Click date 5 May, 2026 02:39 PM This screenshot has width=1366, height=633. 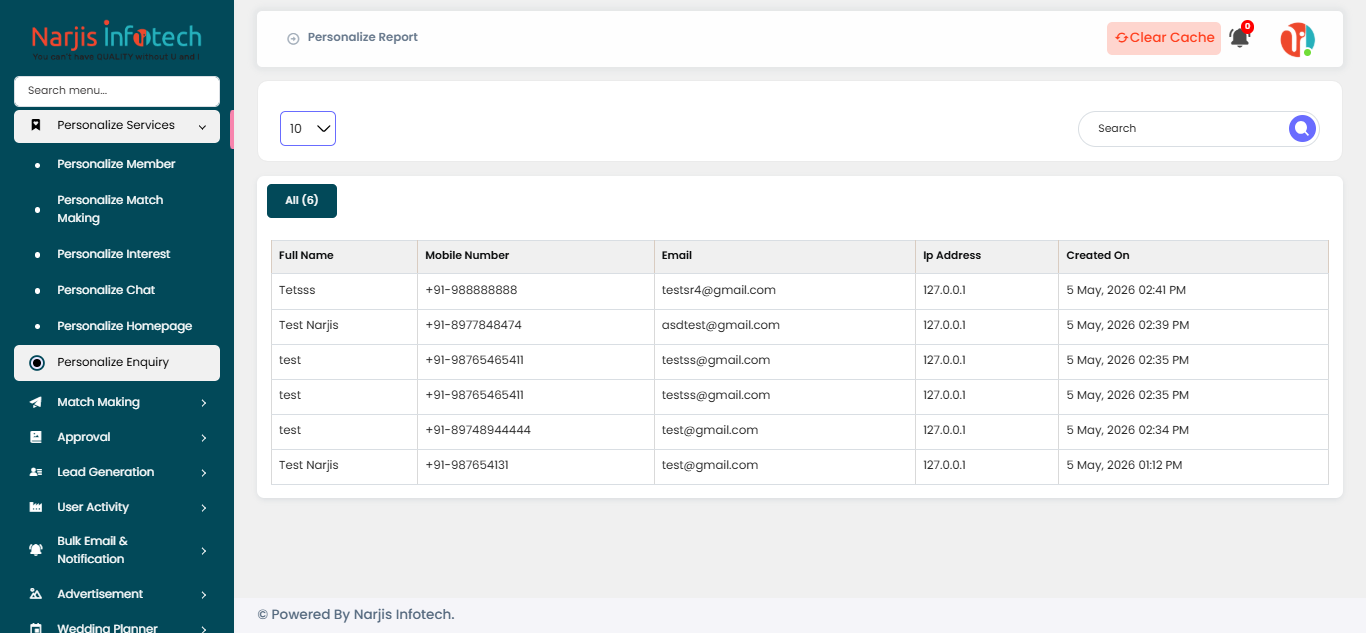pos(1128,325)
